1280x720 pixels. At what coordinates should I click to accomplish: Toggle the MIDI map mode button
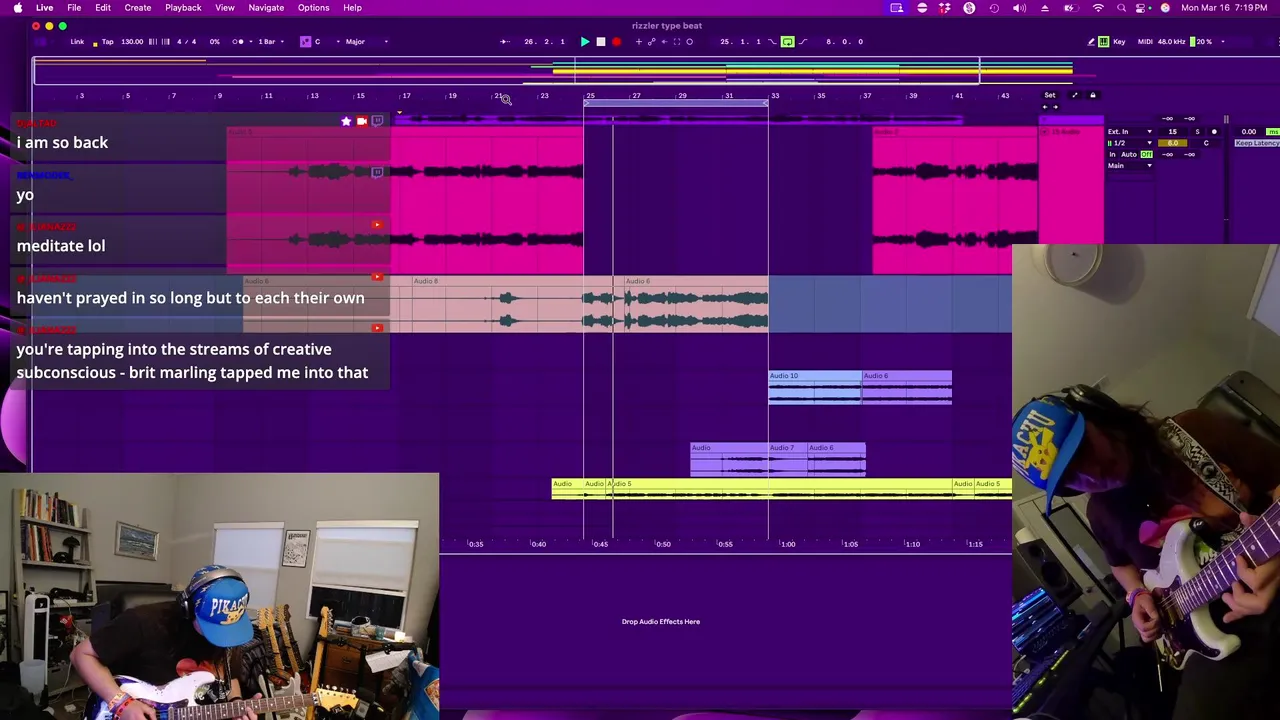pos(1145,41)
